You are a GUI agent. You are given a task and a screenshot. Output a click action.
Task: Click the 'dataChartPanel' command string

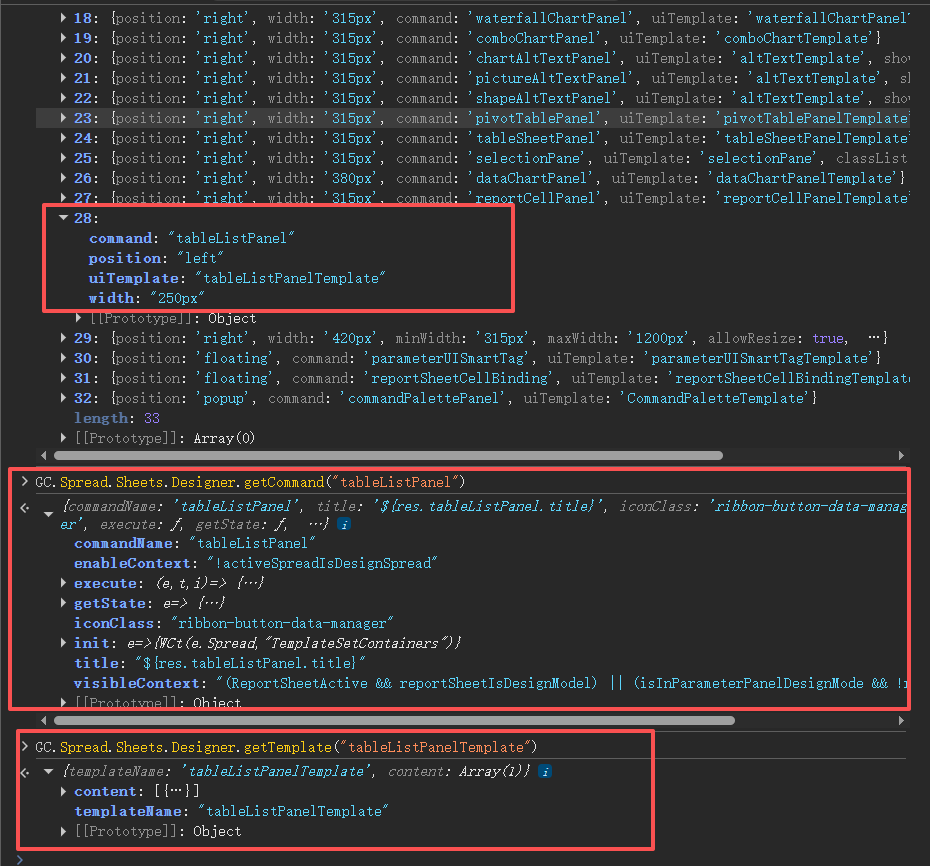(x=530, y=178)
